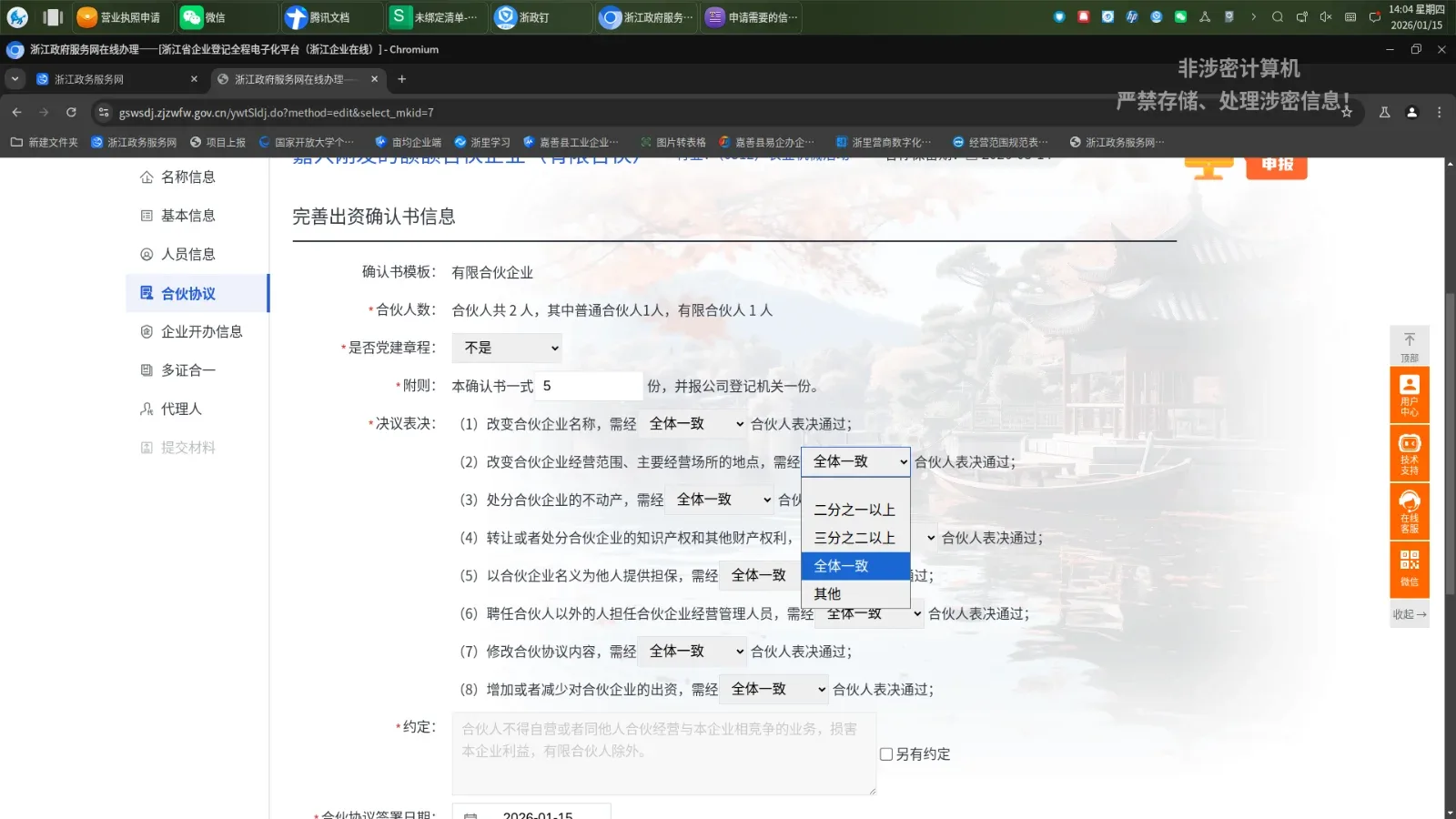Viewport: 1456px width, 819px height.
Task: Click the 附则 copies count input field
Action: pos(590,386)
